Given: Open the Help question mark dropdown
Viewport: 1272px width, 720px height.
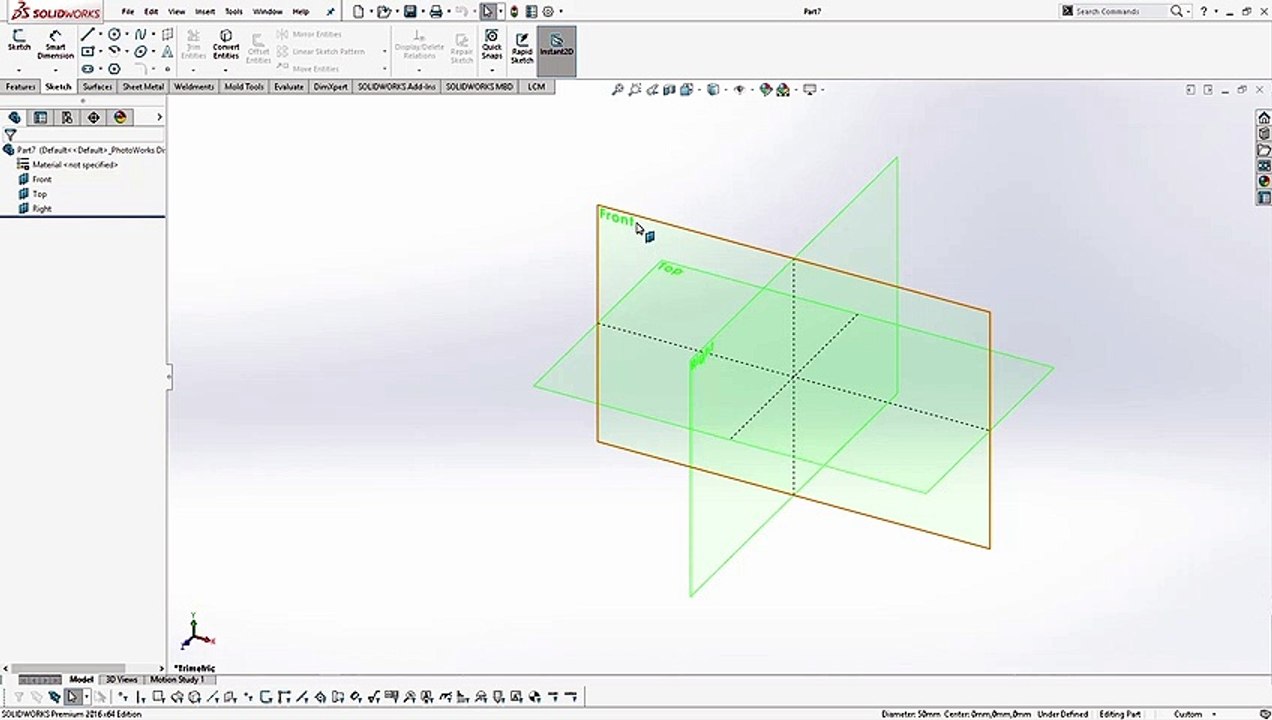Looking at the screenshot, I should [1216, 11].
